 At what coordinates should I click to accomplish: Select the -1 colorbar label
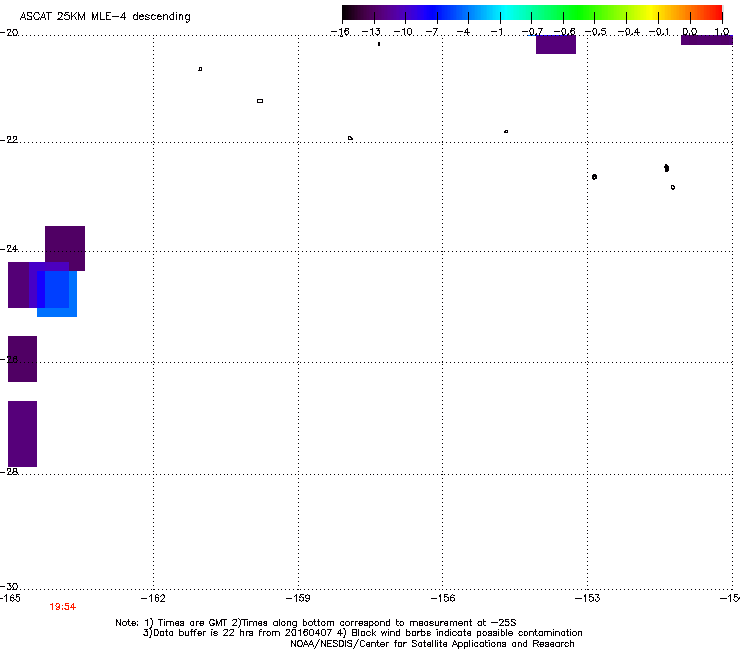click(x=496, y=32)
